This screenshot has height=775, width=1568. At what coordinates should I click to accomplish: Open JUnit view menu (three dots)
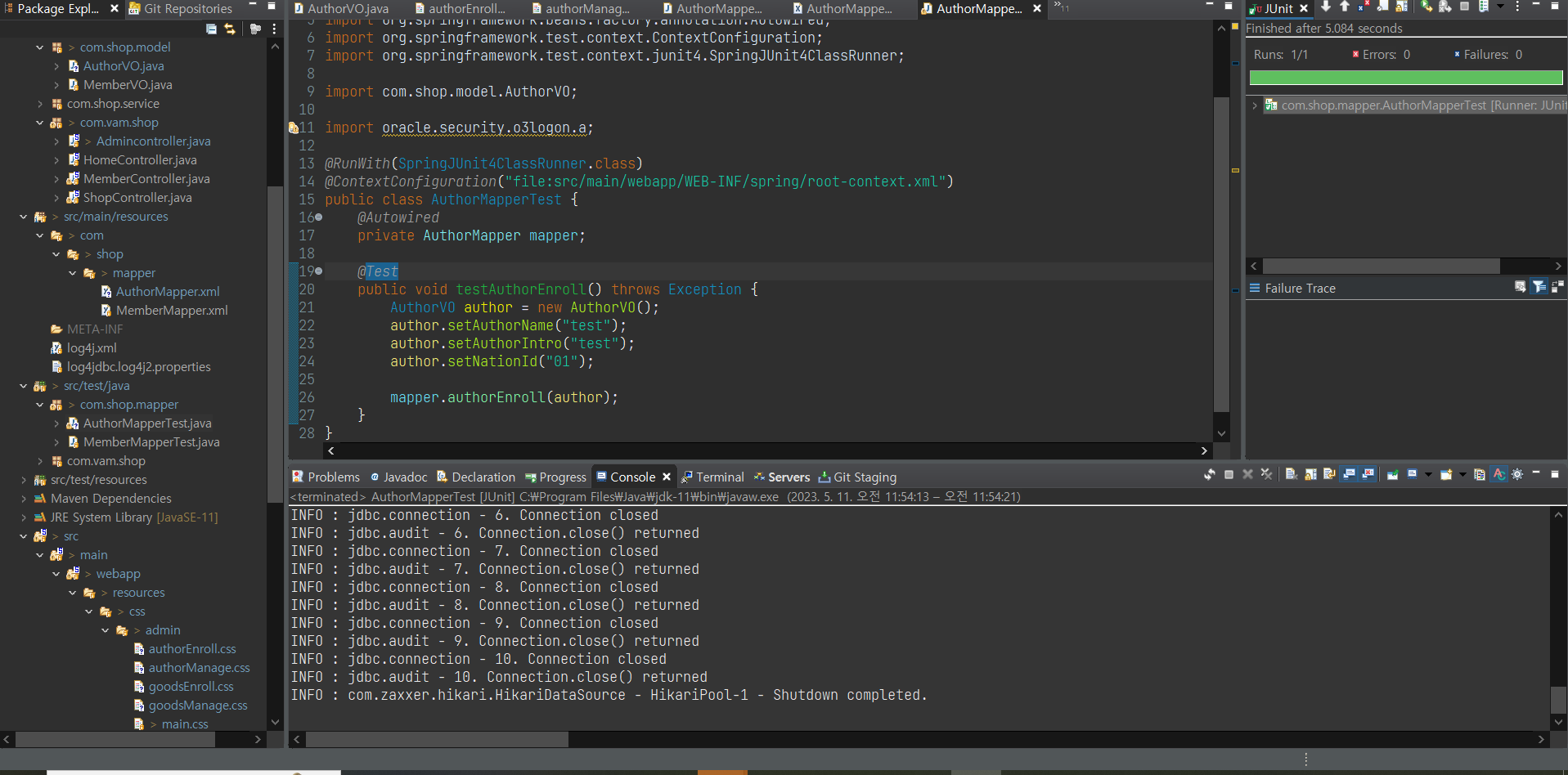[1517, 7]
